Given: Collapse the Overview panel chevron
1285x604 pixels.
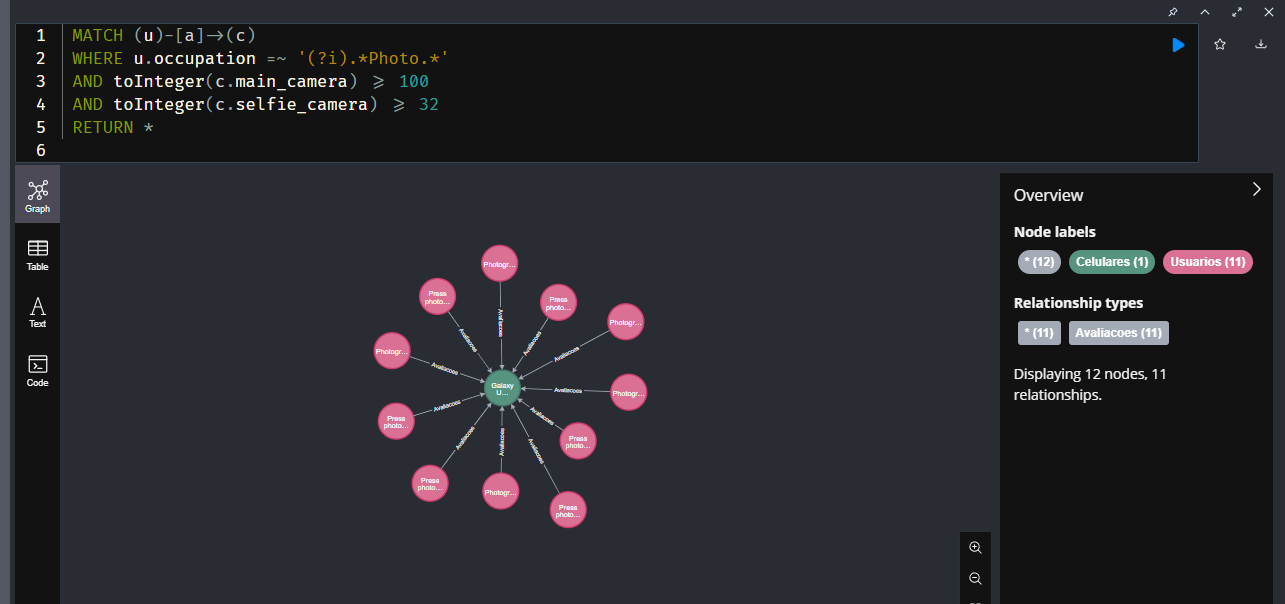Looking at the screenshot, I should (x=1256, y=188).
